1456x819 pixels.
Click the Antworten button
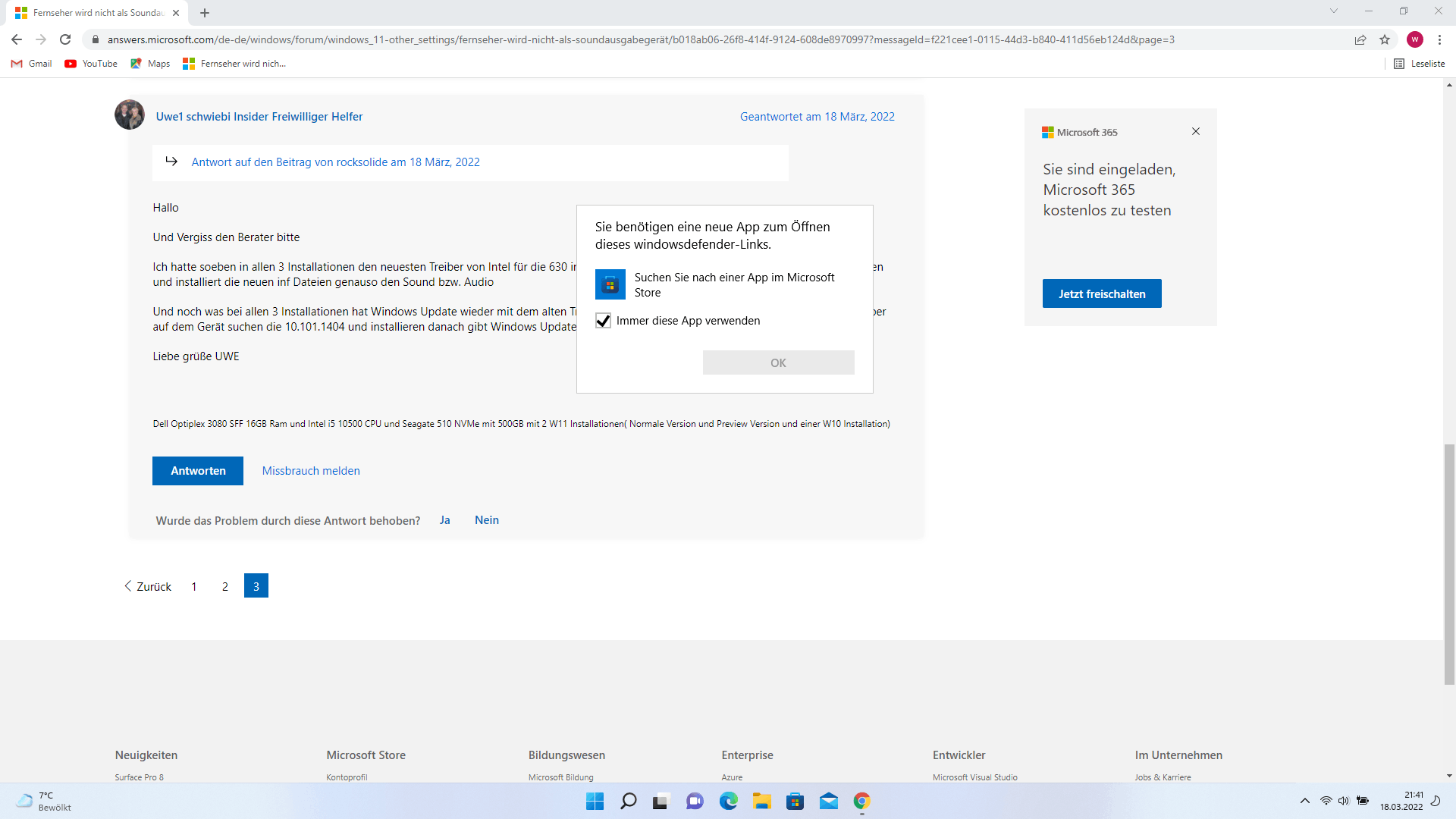pos(198,471)
